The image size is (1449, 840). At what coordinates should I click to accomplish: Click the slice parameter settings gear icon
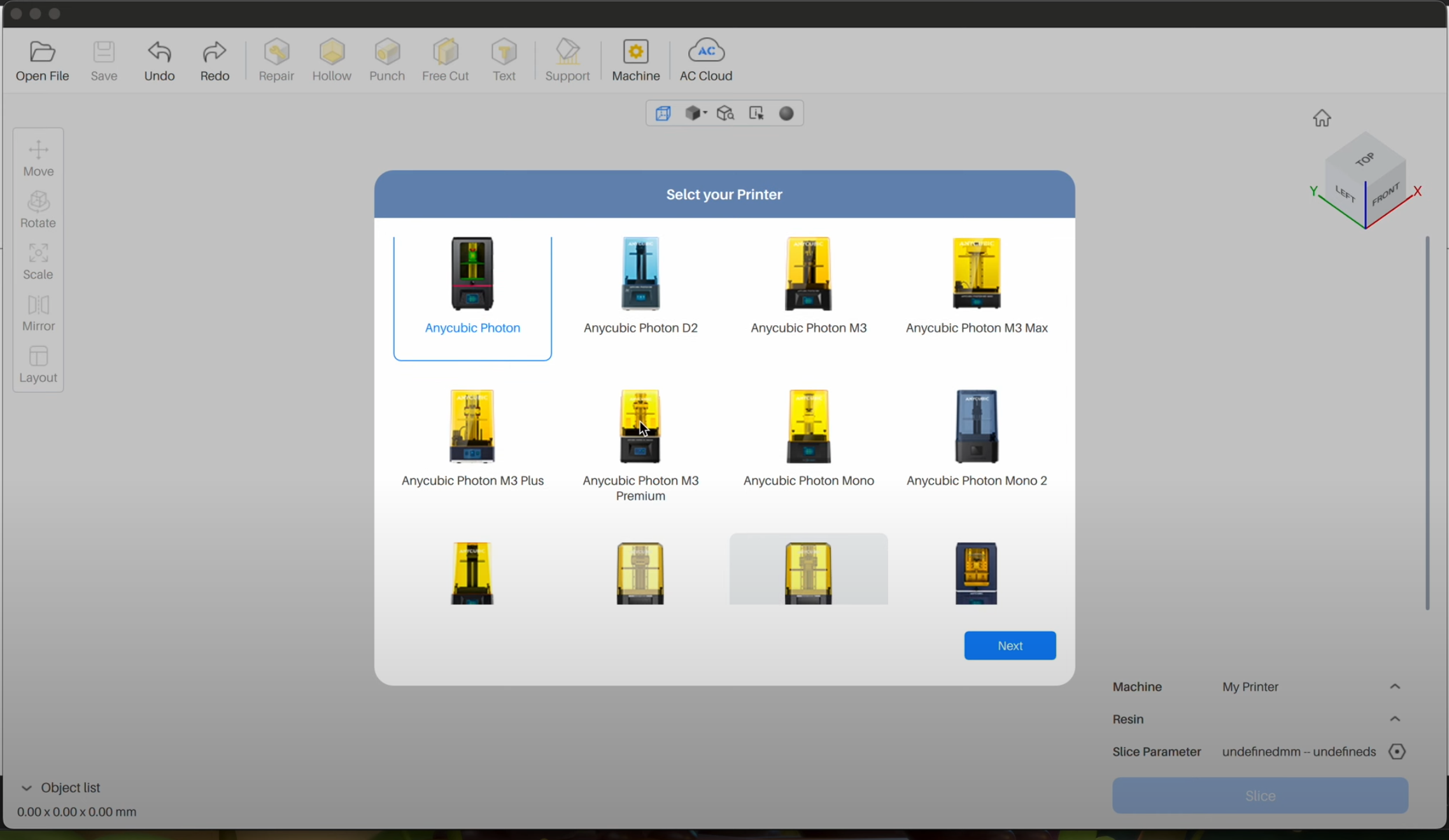[1397, 752]
